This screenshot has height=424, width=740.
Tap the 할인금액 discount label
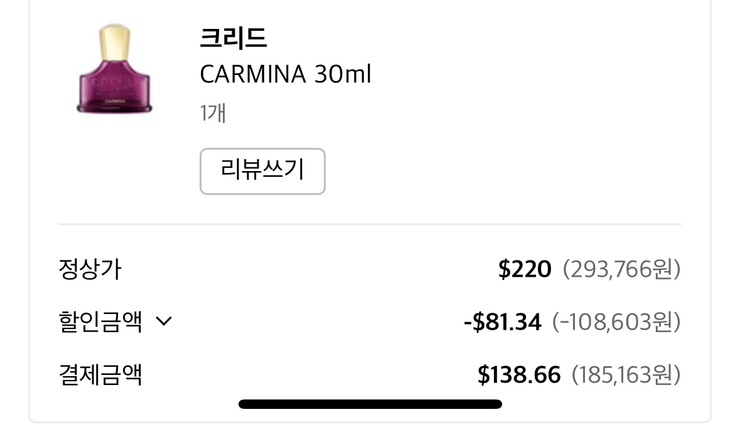coord(100,322)
